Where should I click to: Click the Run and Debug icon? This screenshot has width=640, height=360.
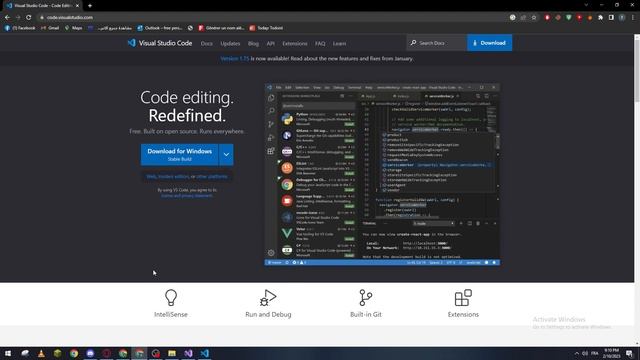(x=268, y=298)
